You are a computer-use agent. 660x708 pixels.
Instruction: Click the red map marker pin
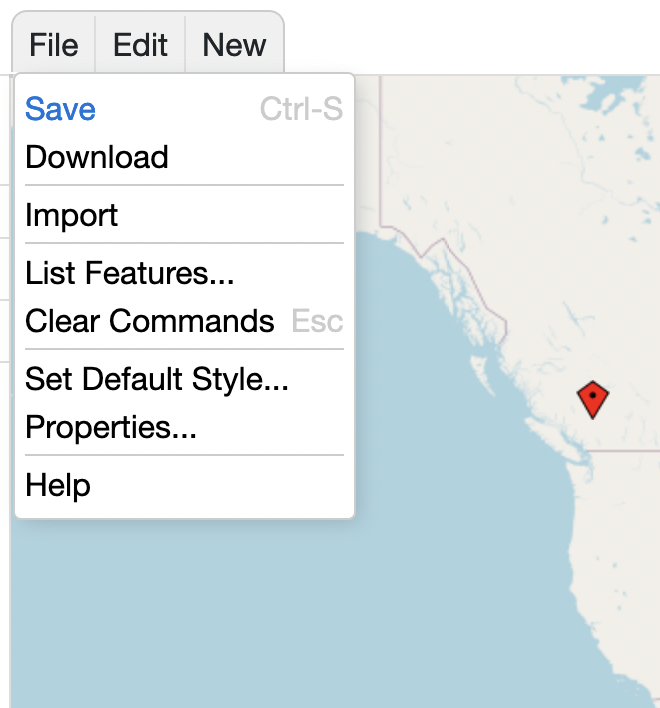coord(593,400)
